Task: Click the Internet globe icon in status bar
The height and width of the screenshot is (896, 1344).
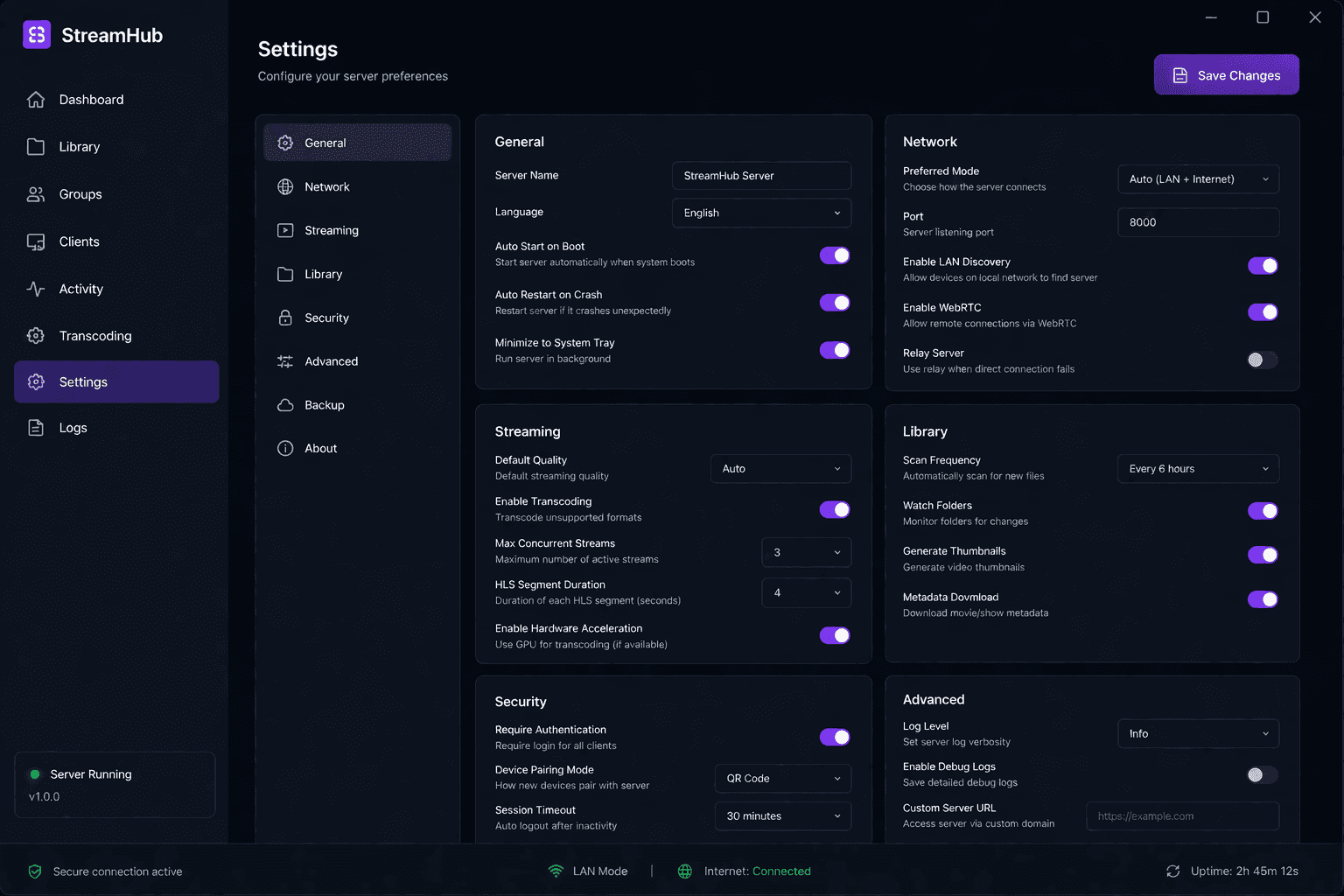Action: pos(685,871)
